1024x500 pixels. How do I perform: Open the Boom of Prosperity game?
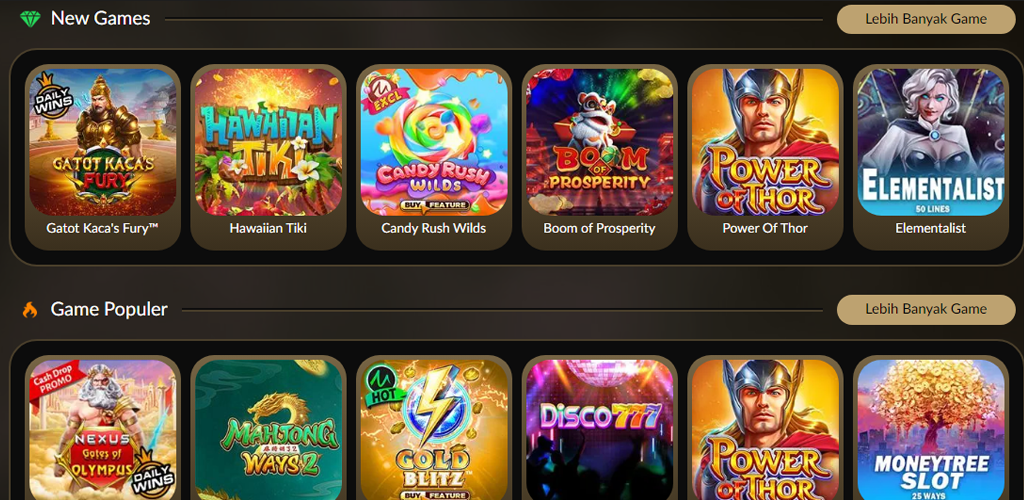(600, 142)
